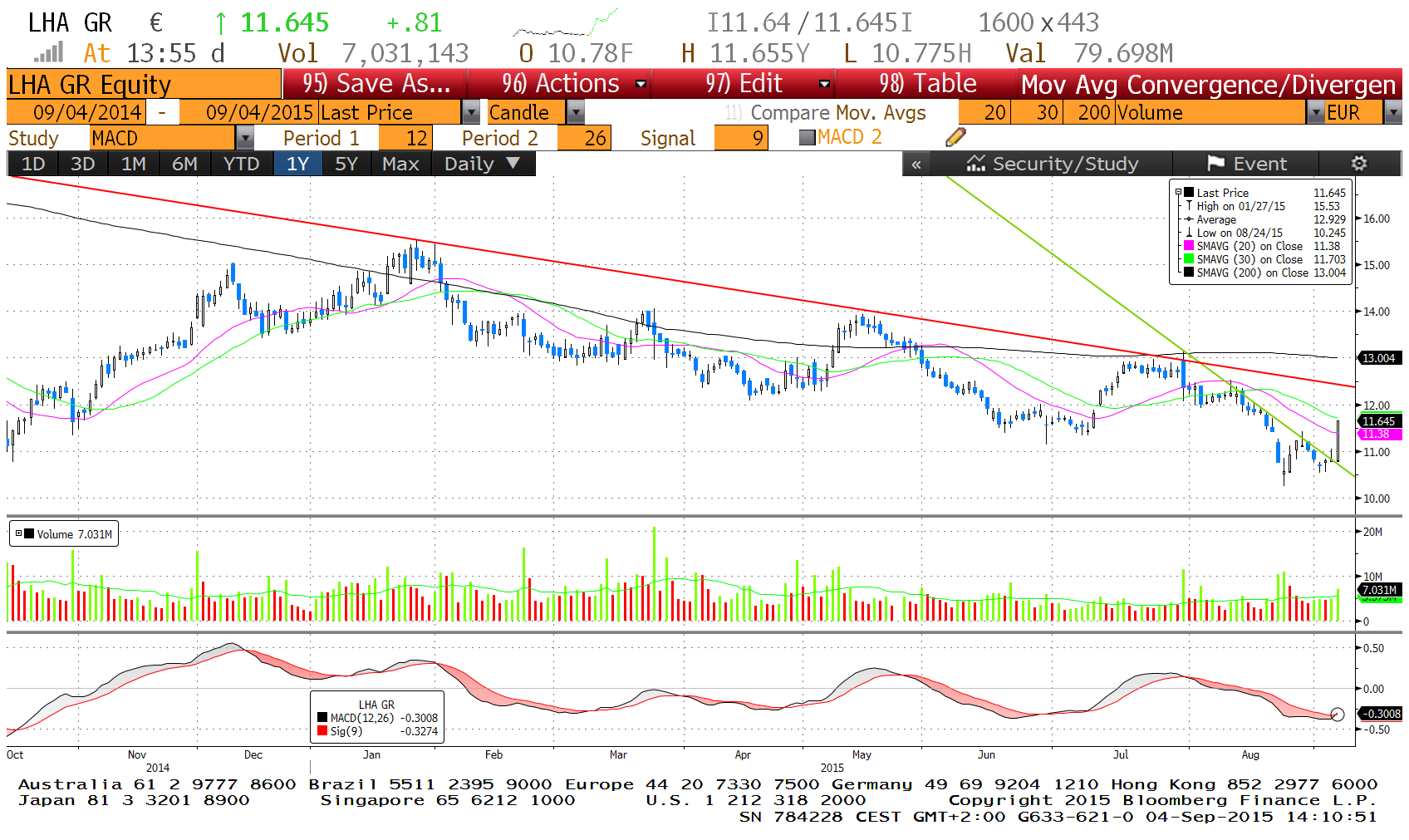Toggle the MACD 2 checkbox
Screen dimensions: 1409x840
807,138
